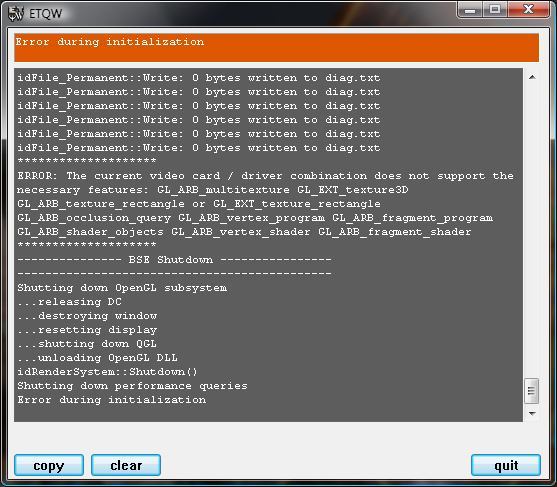Click the 'GL_ARB_occlusion_query' text
This screenshot has width=557, height=487.
point(94,218)
